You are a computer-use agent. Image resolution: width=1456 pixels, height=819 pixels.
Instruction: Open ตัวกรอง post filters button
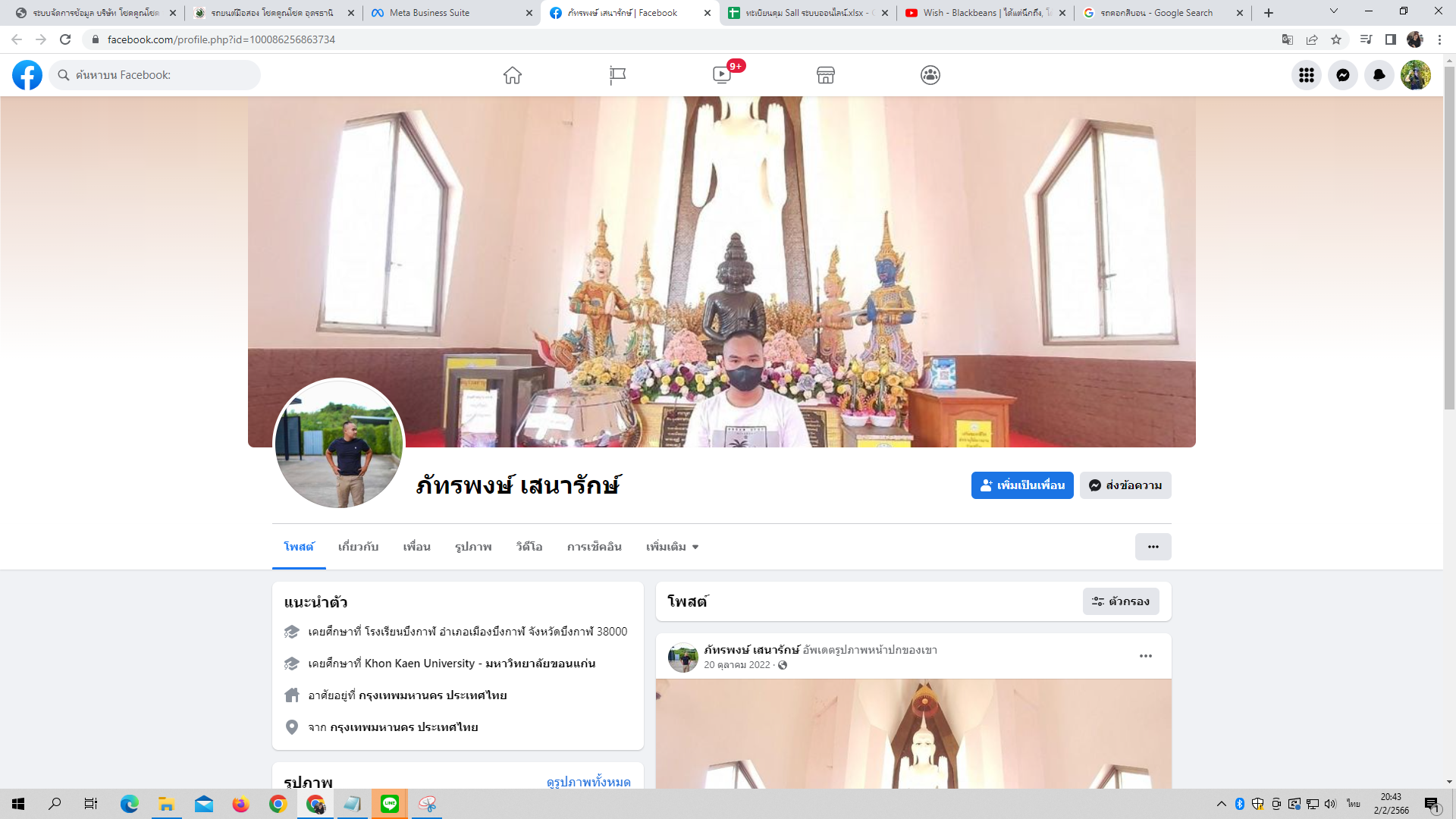tap(1120, 601)
